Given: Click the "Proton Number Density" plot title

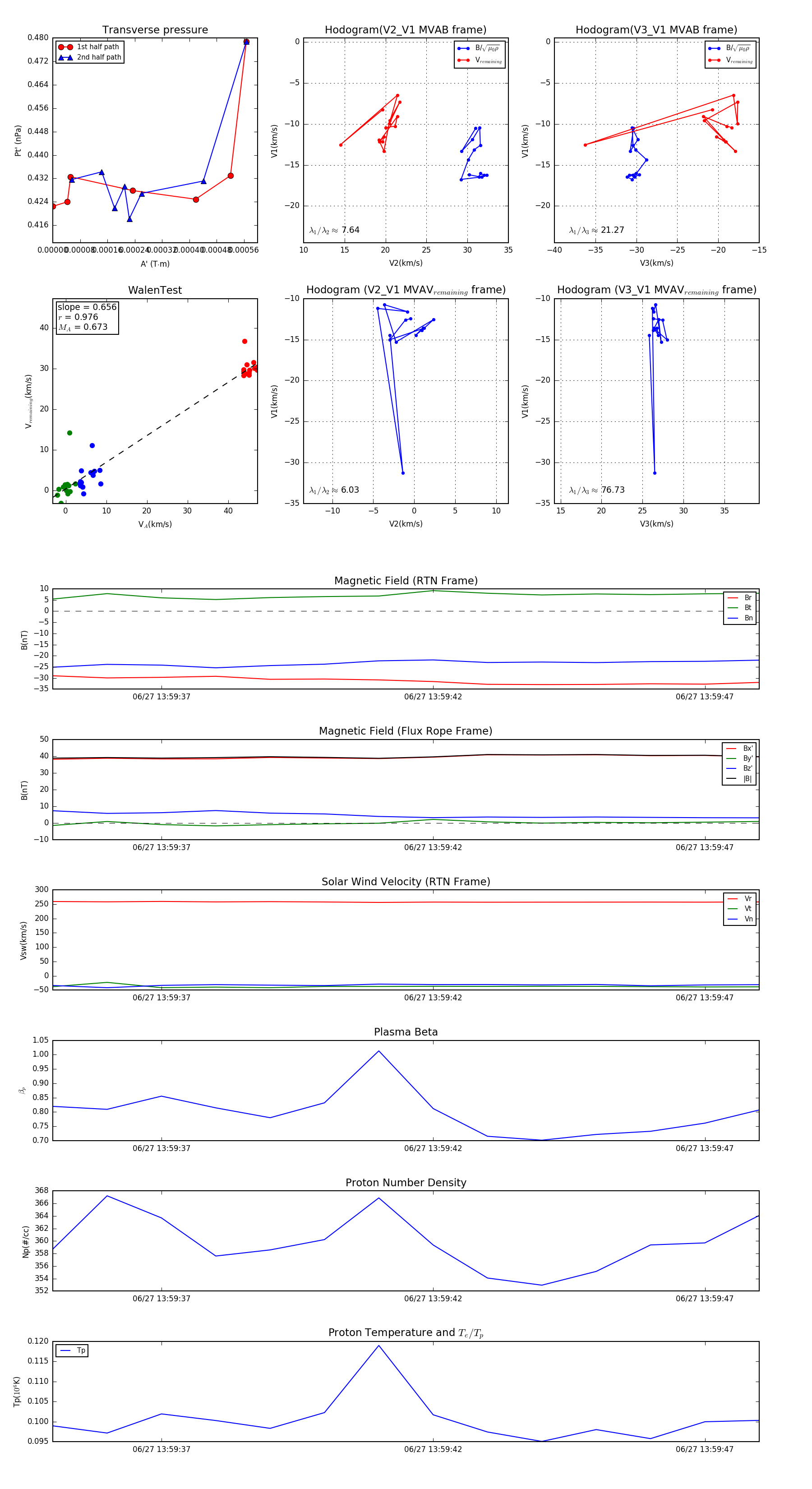Looking at the screenshot, I should [406, 1183].
